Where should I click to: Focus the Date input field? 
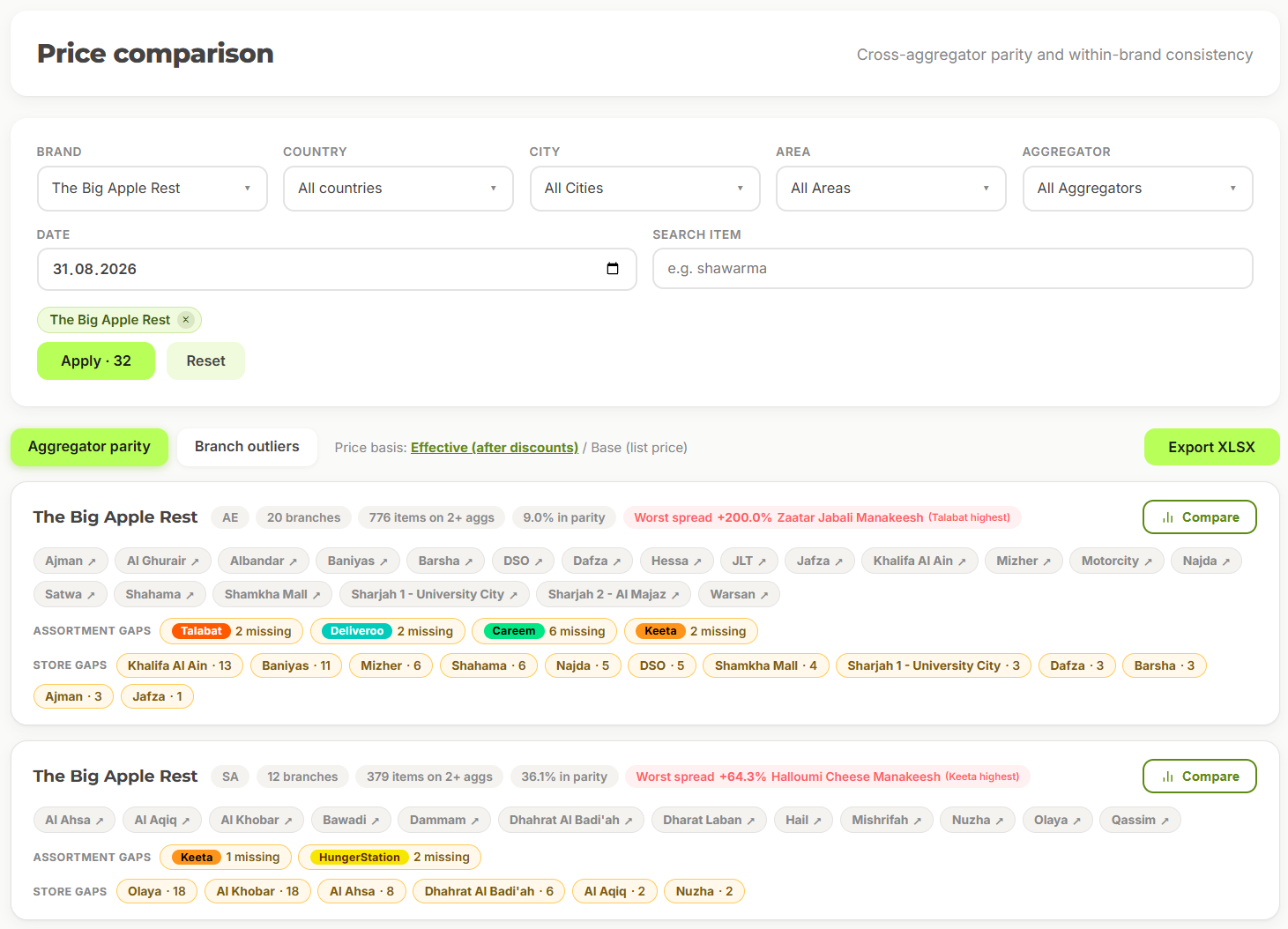(x=337, y=269)
